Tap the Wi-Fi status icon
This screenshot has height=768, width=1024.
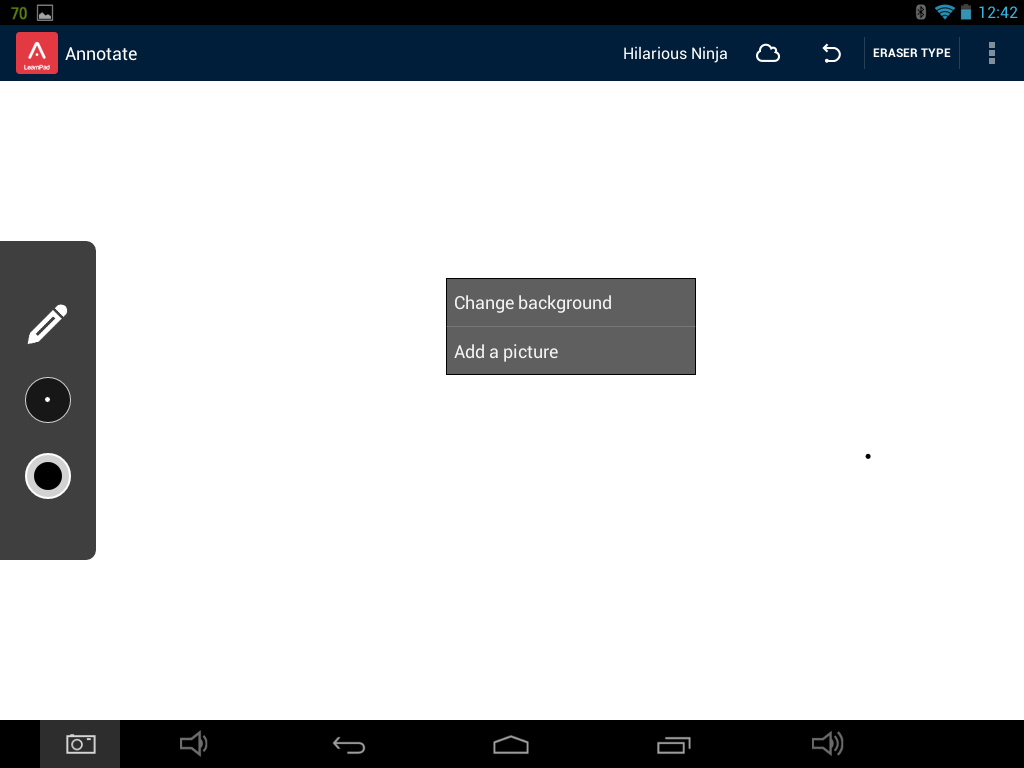tap(944, 12)
